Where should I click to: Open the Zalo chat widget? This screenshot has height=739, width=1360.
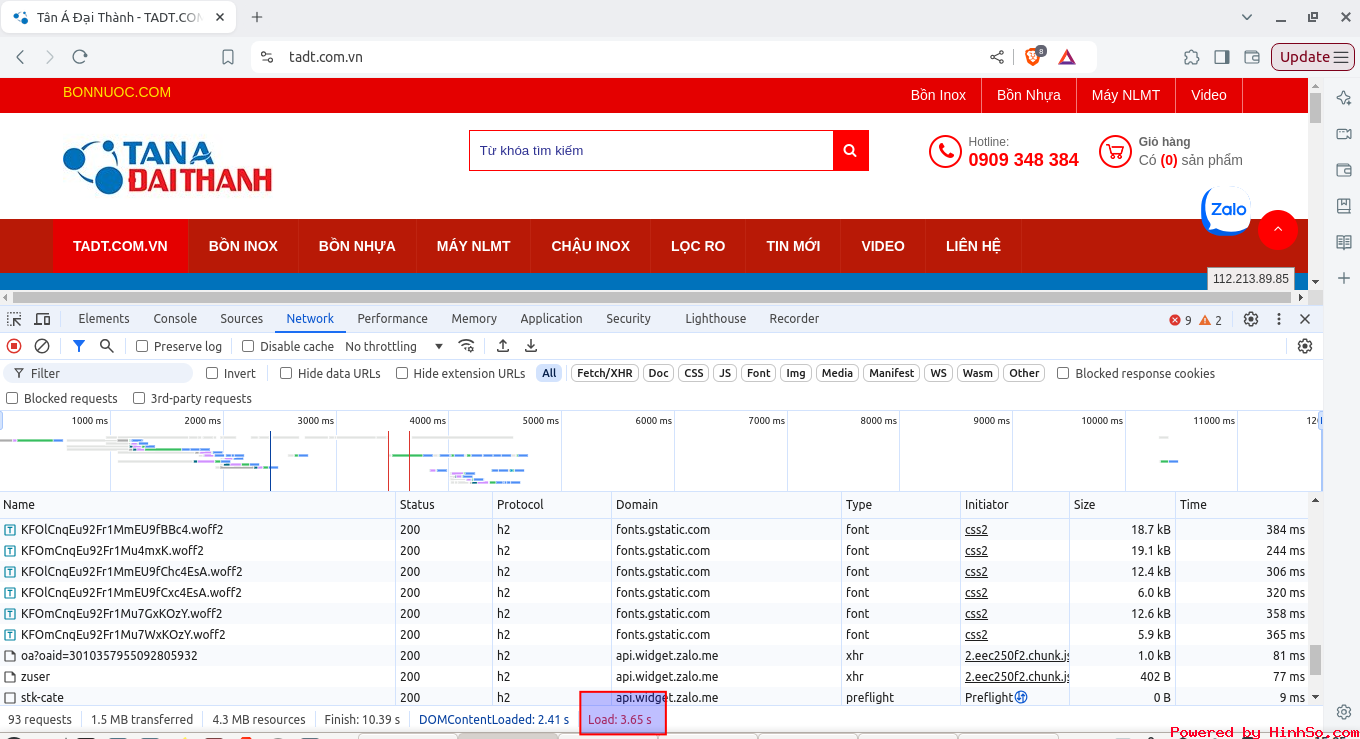tap(1226, 211)
